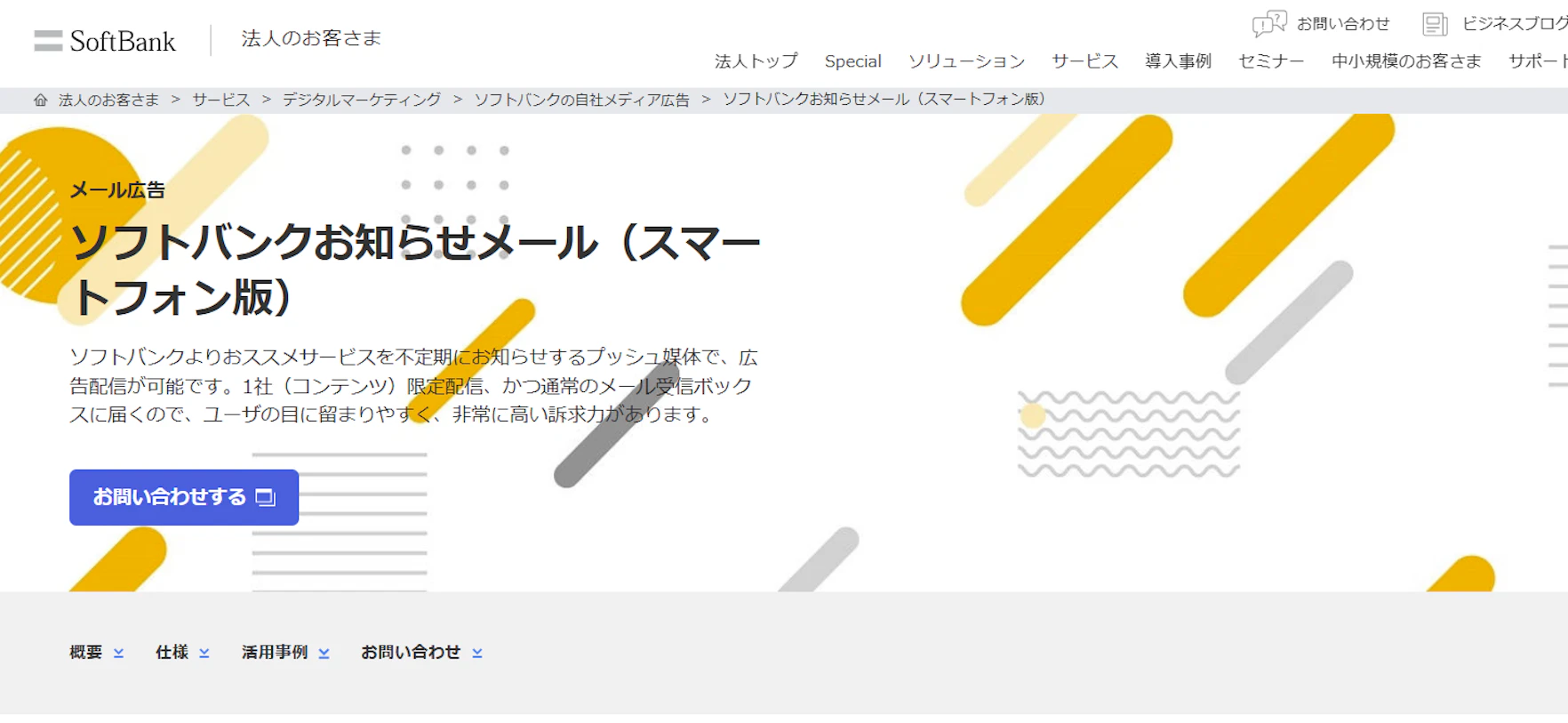This screenshot has height=723, width=1568.
Task: Jump to 概要 section anchor
Action: 86,652
